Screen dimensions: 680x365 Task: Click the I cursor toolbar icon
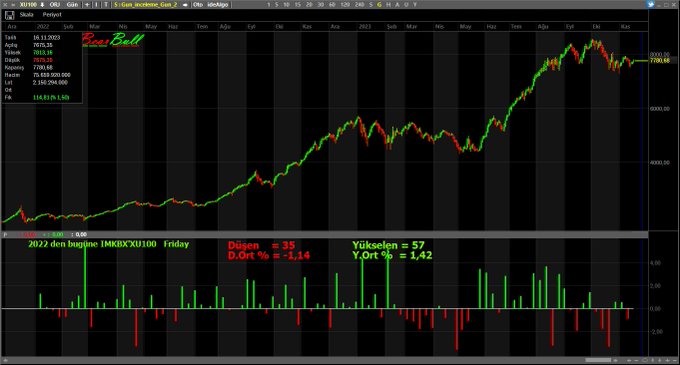coord(96,4)
